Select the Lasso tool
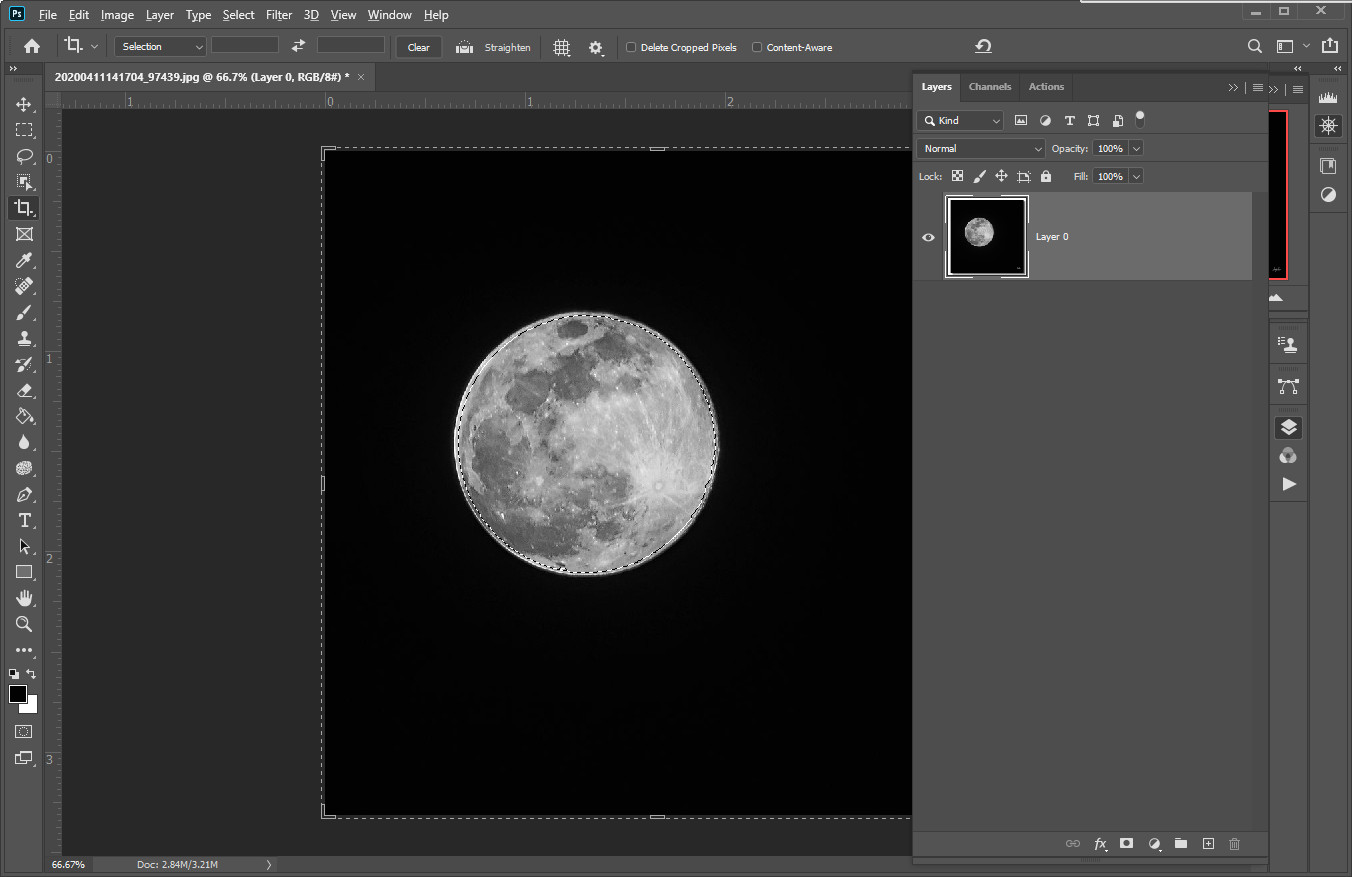This screenshot has width=1352, height=877. pyautogui.click(x=24, y=156)
